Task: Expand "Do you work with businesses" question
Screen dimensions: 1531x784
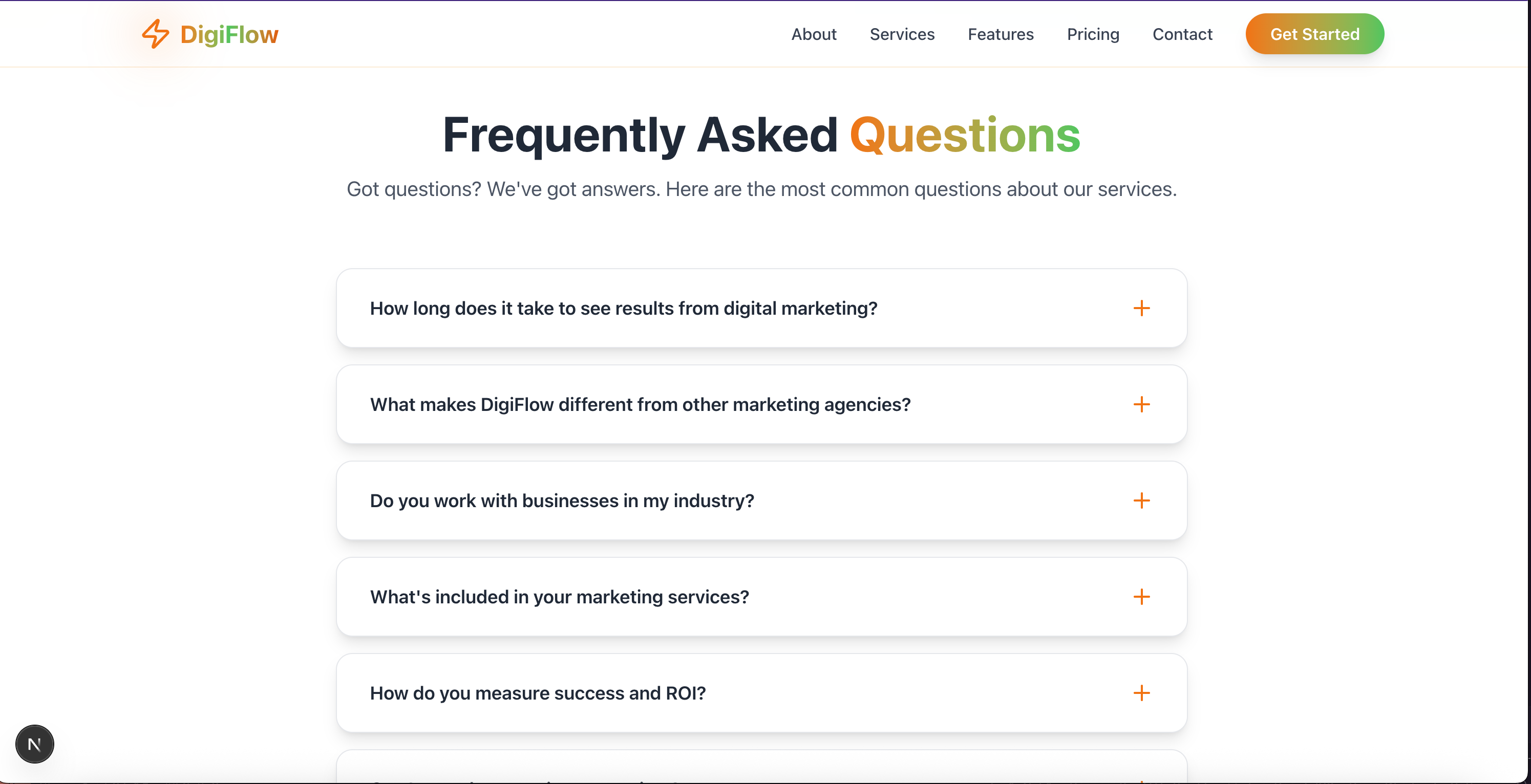Action: pos(562,500)
